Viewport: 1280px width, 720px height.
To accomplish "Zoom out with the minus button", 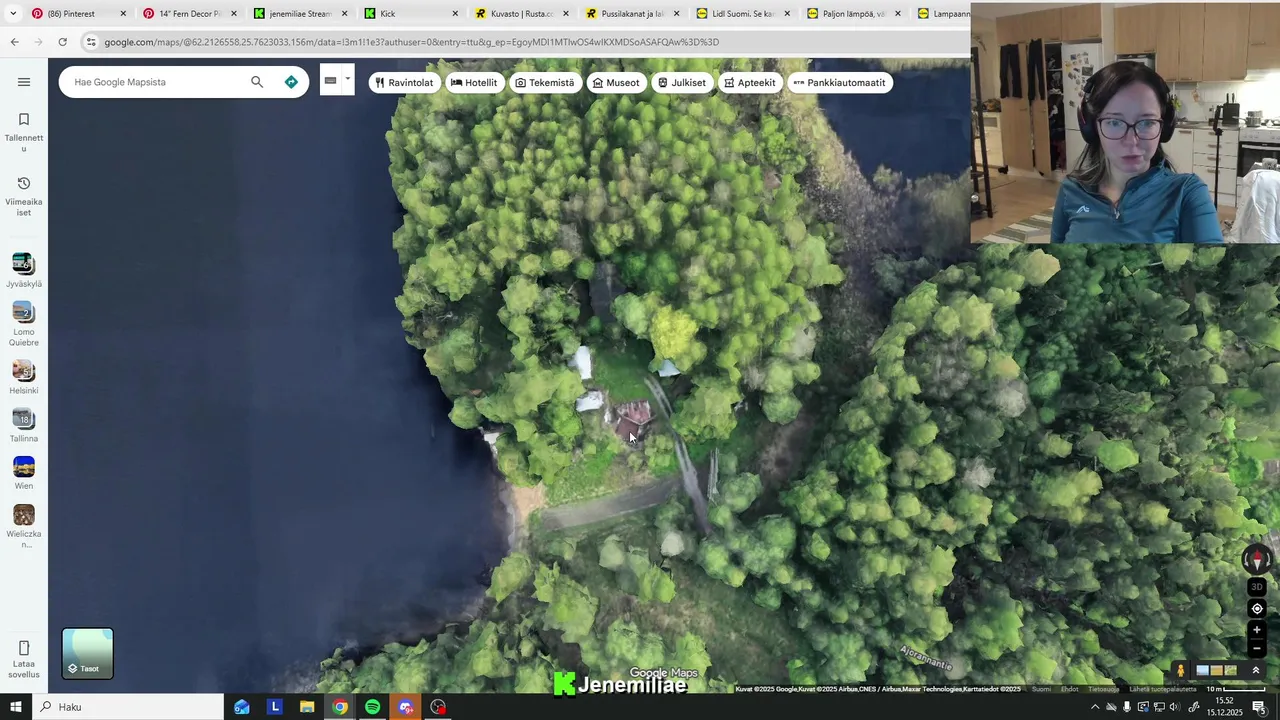I will (1257, 649).
